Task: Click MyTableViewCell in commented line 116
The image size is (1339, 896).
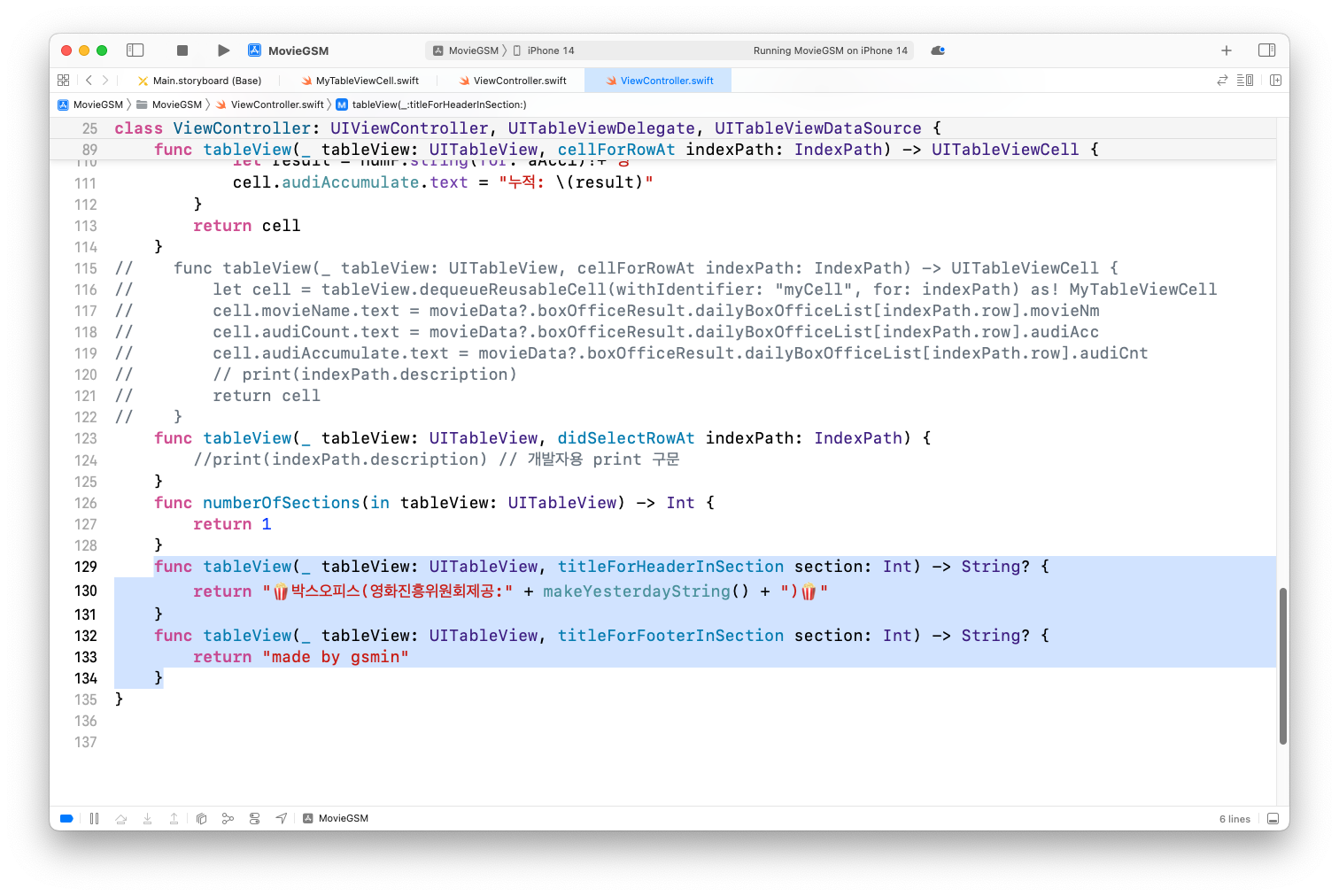Action: (1142, 290)
